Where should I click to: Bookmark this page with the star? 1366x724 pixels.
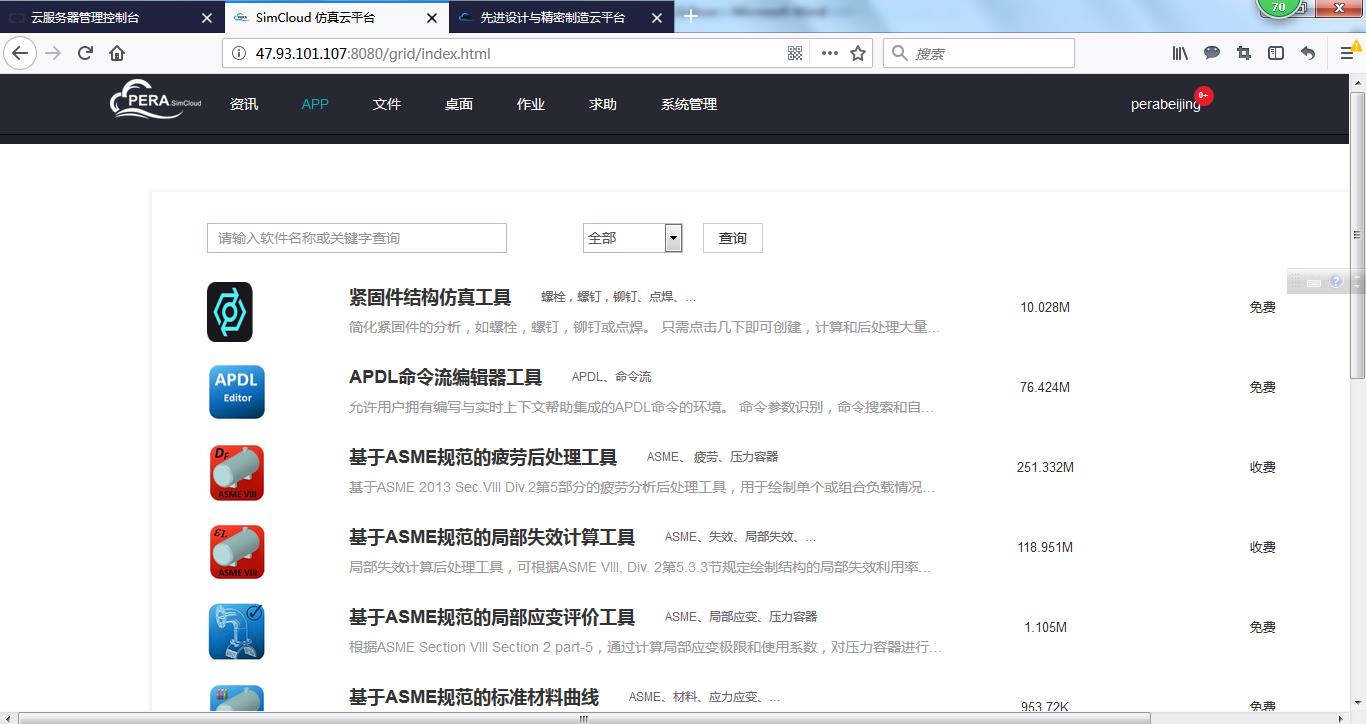point(858,53)
